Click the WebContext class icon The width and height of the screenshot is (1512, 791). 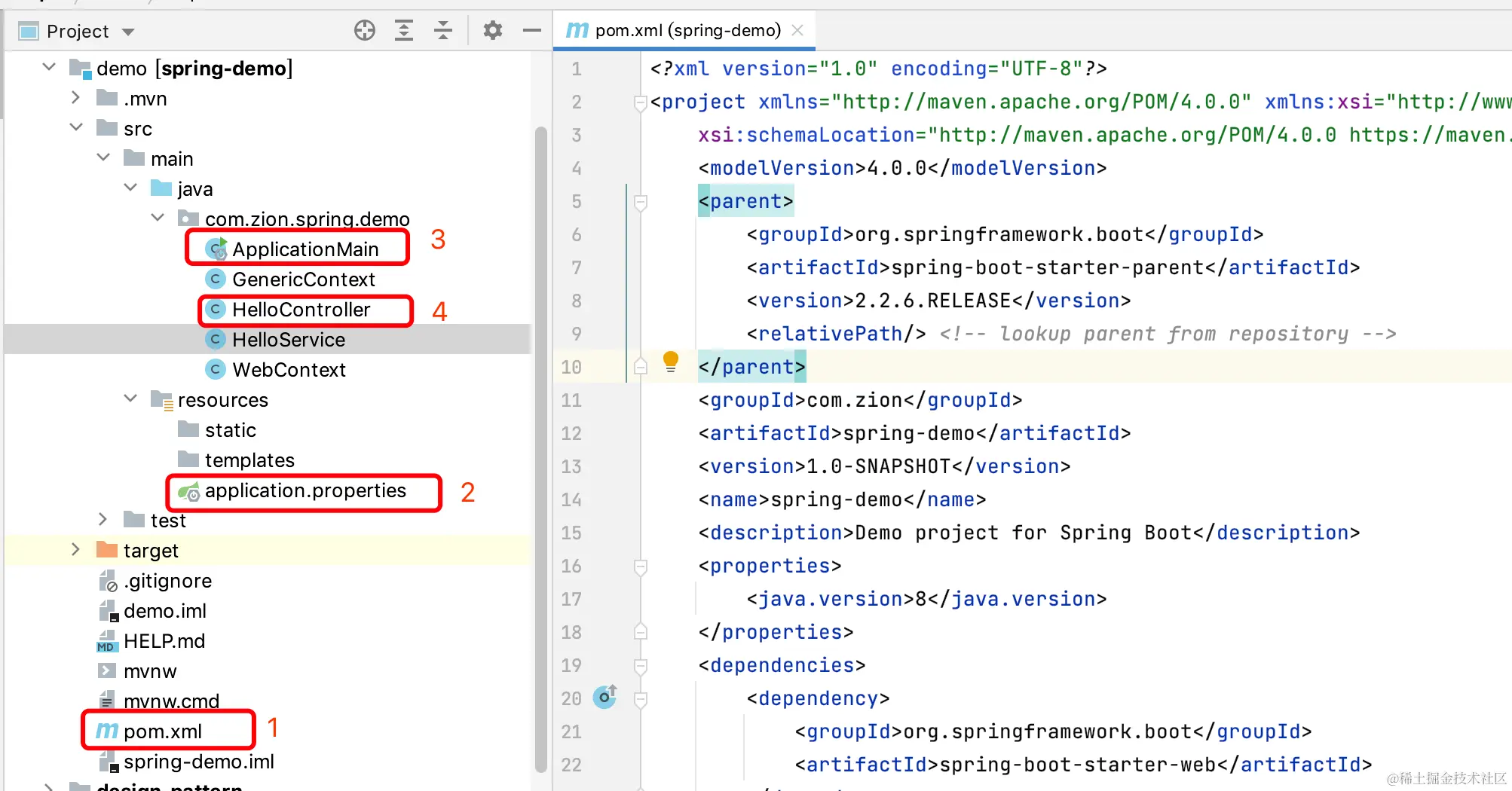point(216,369)
